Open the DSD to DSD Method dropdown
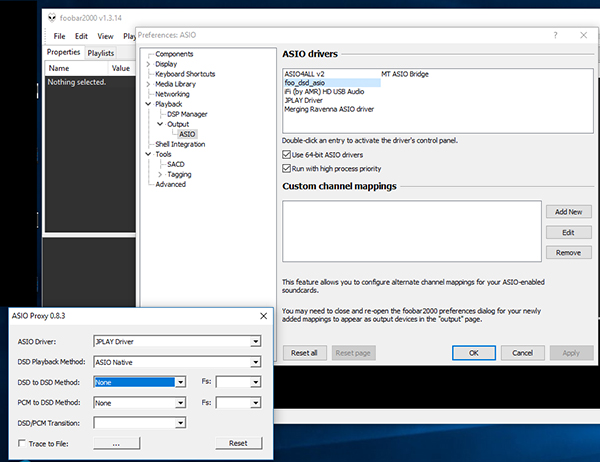This screenshot has width=600, height=462. pos(181,382)
